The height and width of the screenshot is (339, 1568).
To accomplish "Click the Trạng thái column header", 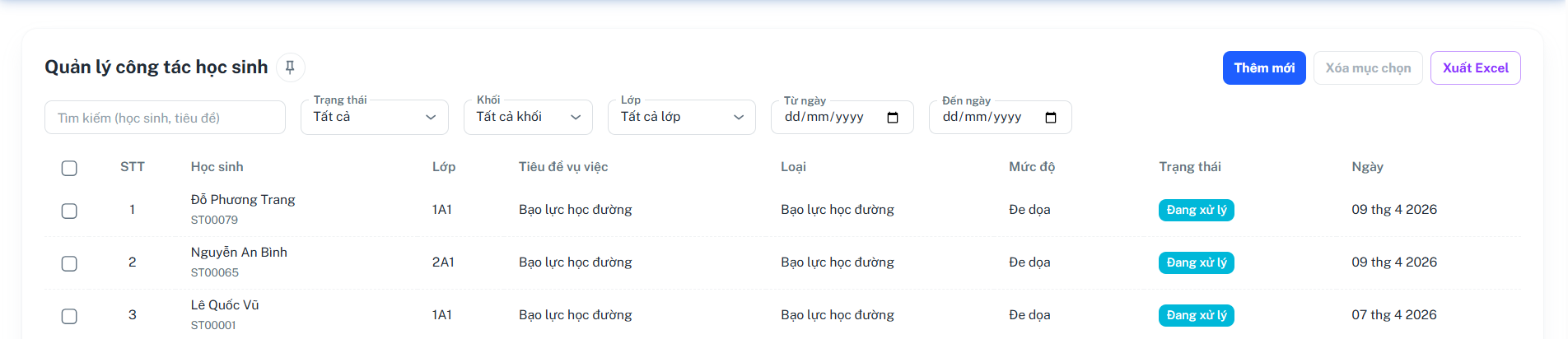I will coord(1190,167).
